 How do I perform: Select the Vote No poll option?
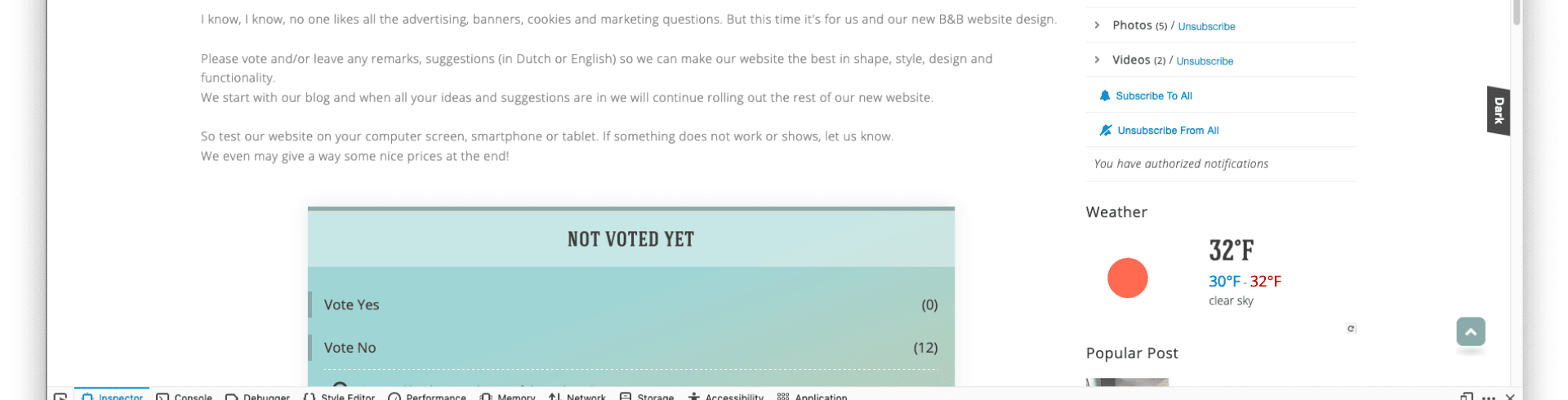click(630, 348)
